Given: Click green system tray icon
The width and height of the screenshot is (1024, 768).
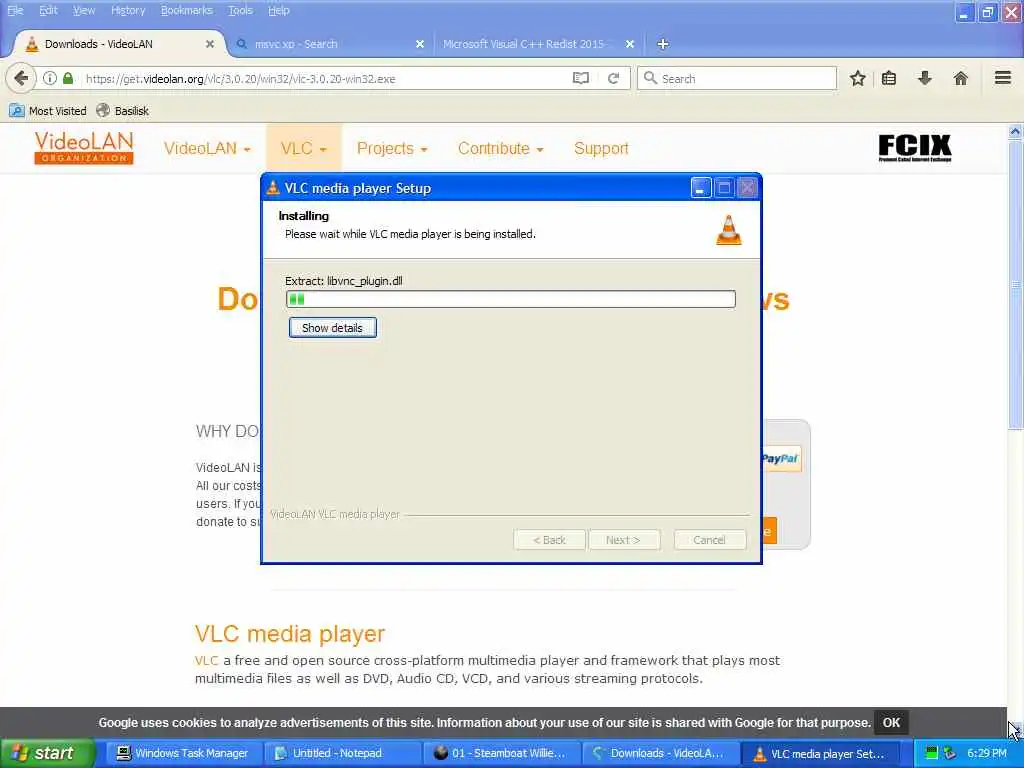Looking at the screenshot, I should (x=932, y=753).
